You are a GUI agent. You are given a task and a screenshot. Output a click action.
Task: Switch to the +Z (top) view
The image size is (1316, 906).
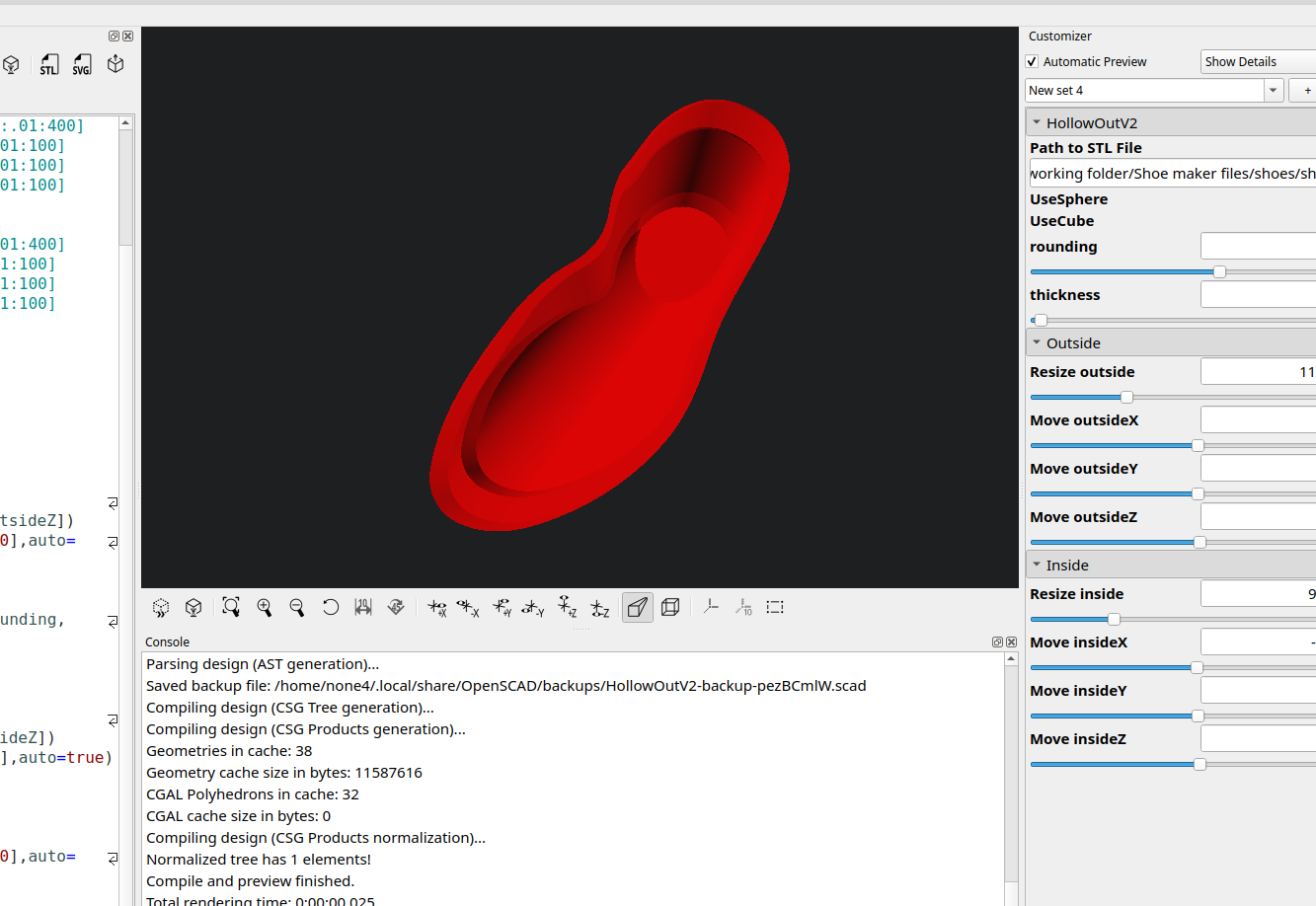point(567,607)
